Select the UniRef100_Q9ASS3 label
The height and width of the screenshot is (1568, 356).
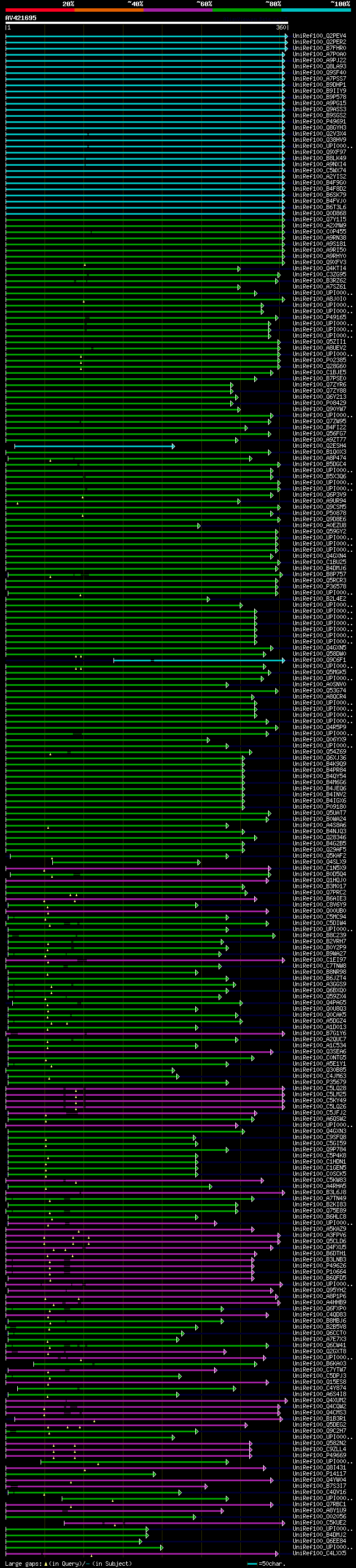tap(319, 110)
